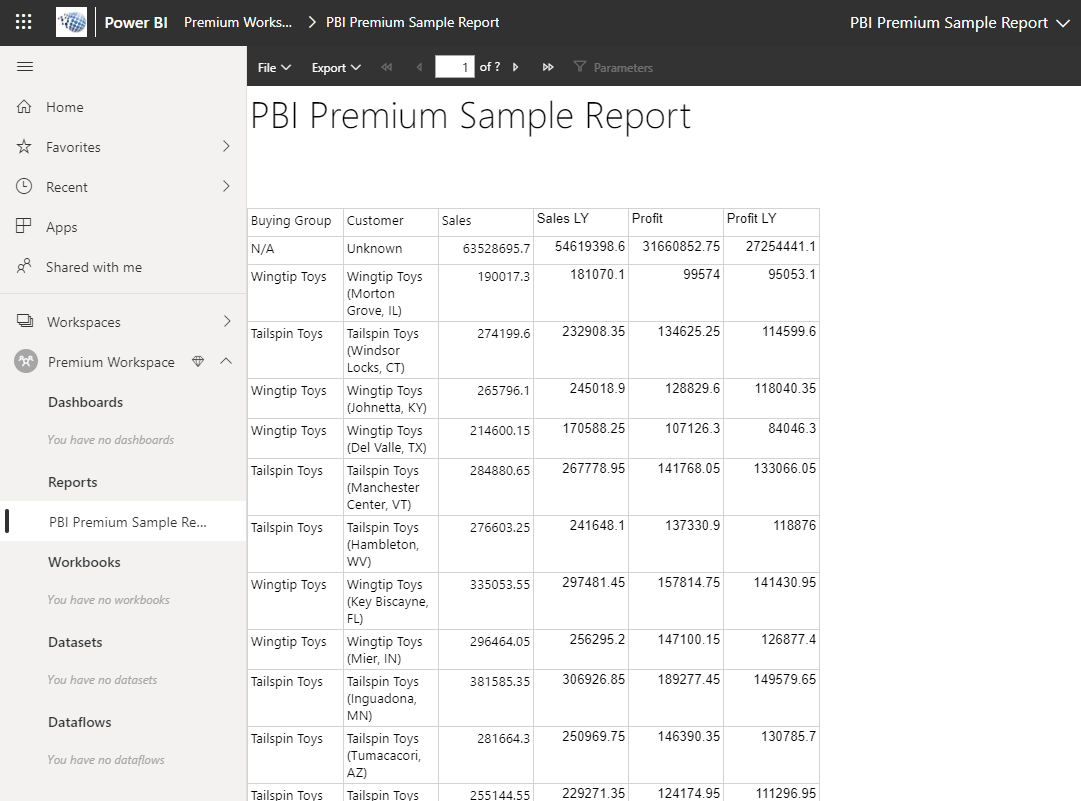Screen dimensions: 1081x801
Task: Advance to next report page
Action: click(x=516, y=67)
